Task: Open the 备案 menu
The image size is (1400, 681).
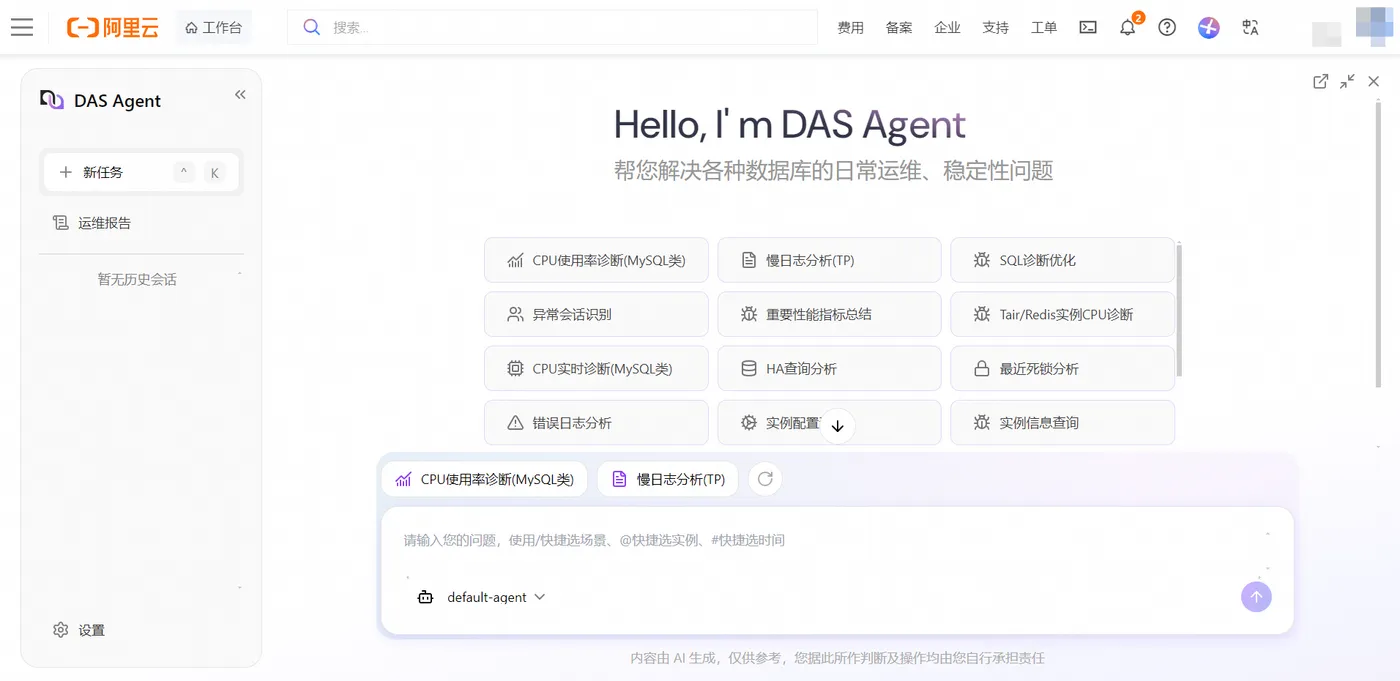Action: pyautogui.click(x=899, y=27)
